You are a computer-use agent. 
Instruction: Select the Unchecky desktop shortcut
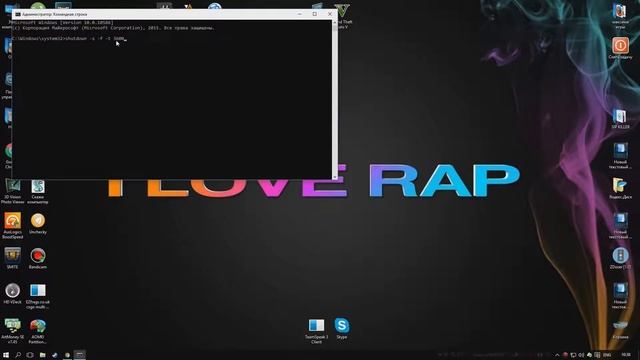click(38, 223)
